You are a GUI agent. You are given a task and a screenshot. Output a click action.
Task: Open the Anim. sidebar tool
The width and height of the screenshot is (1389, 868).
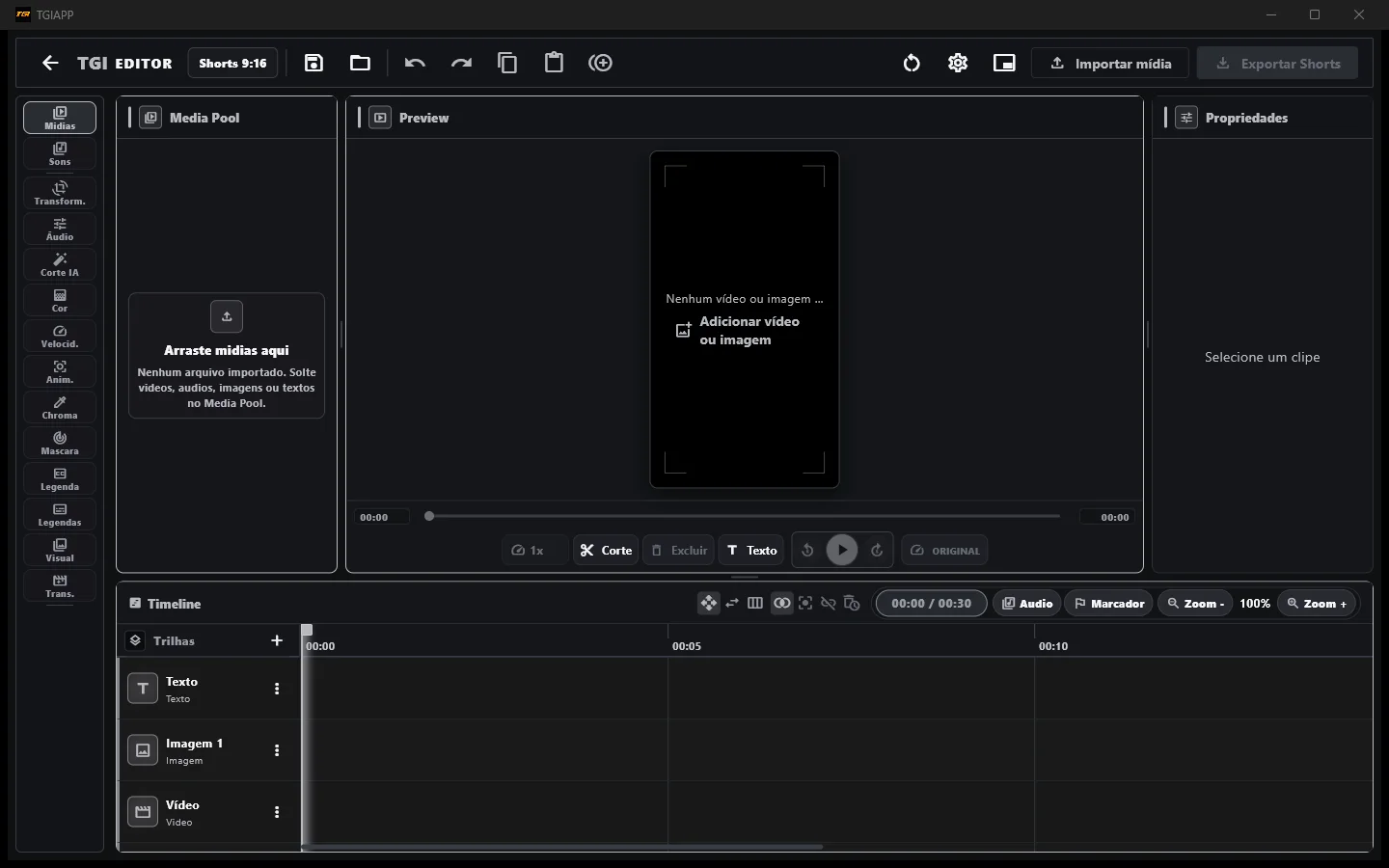(x=60, y=371)
